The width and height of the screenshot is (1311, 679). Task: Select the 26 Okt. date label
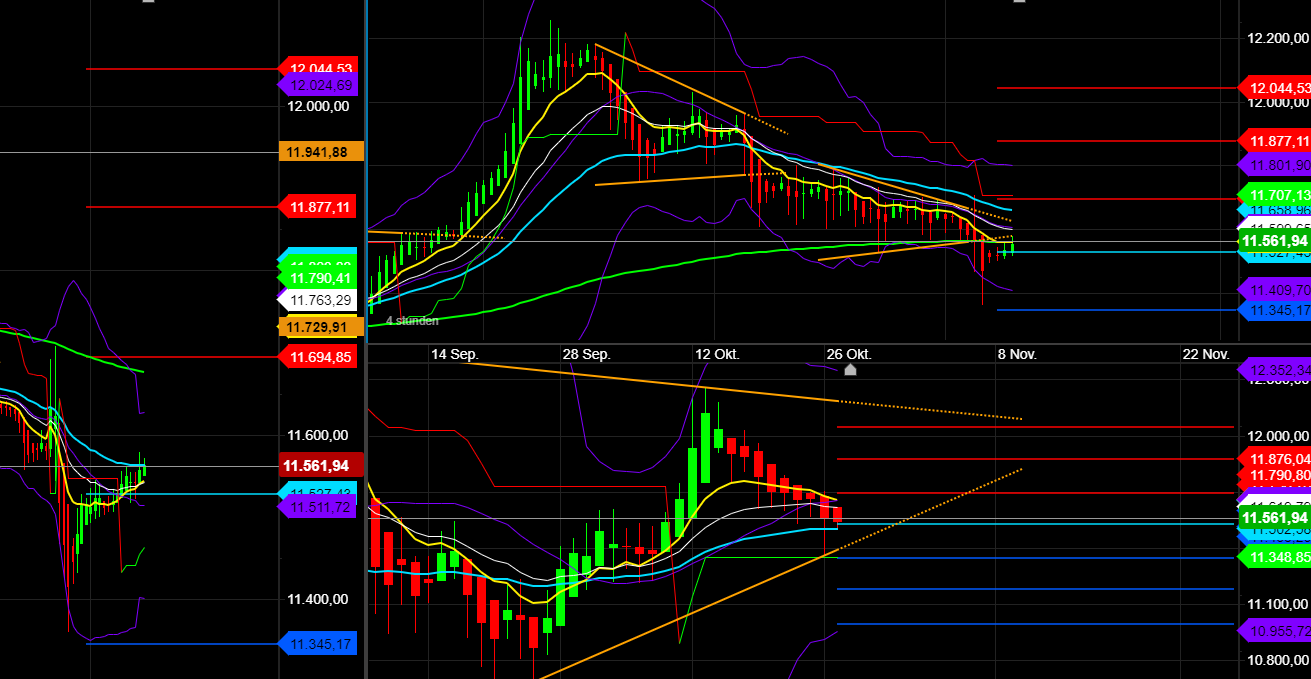click(848, 353)
